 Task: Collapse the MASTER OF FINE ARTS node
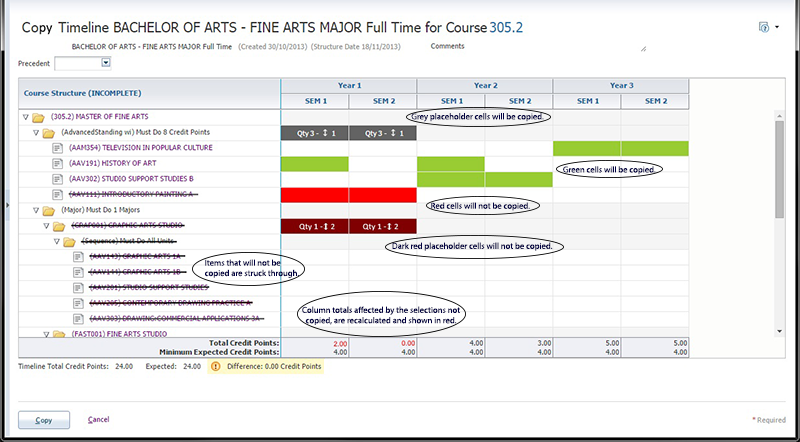click(25, 117)
